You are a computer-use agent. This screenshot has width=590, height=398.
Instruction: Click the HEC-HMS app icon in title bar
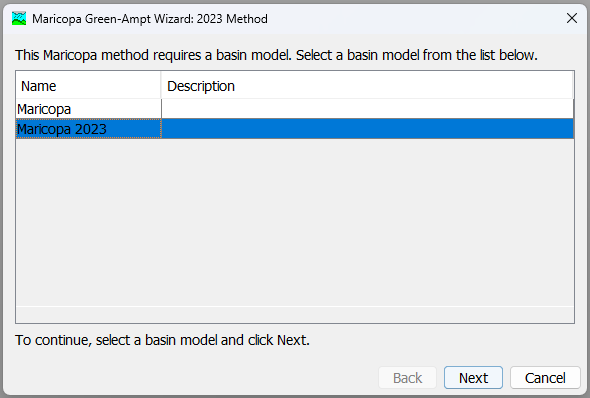pos(19,18)
